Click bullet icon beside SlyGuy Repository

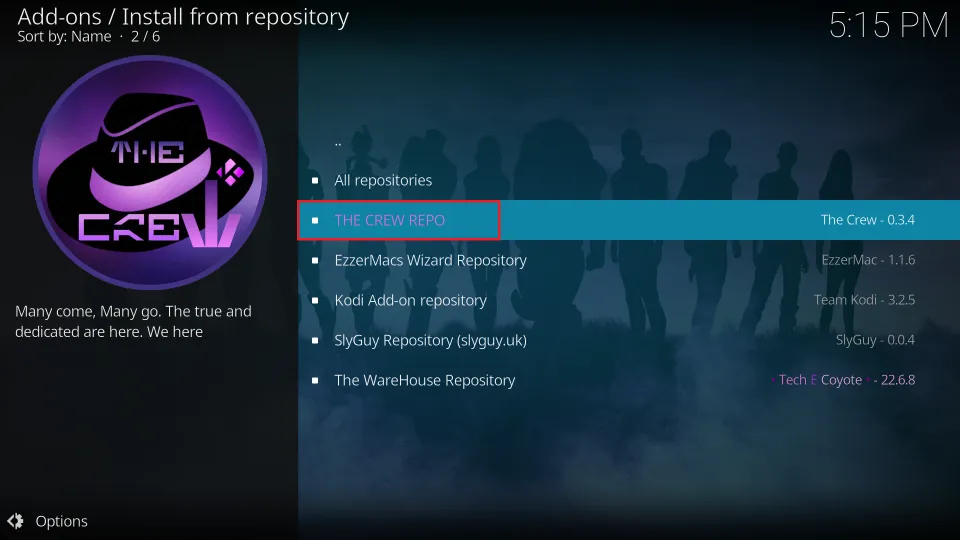pyautogui.click(x=315, y=340)
